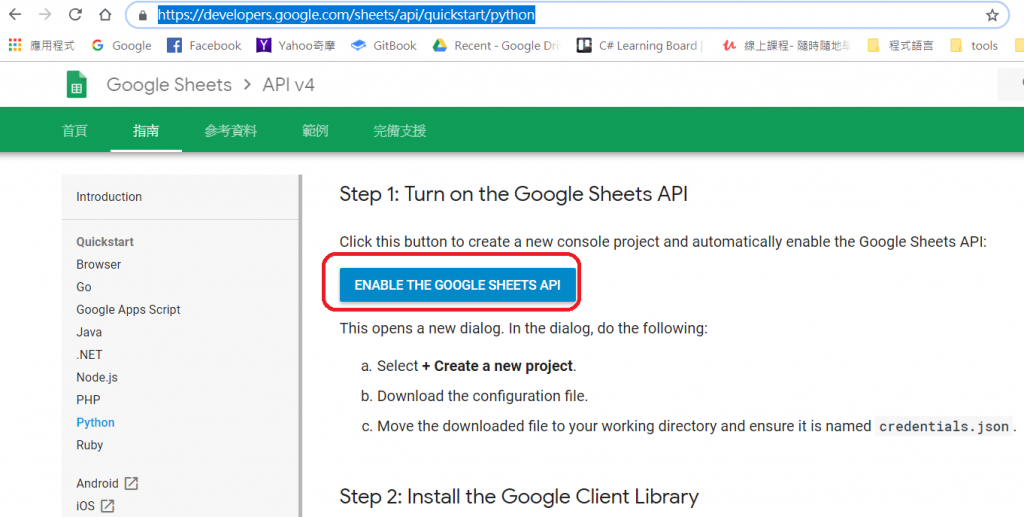Open the 線上課程 bookmark

(786, 46)
